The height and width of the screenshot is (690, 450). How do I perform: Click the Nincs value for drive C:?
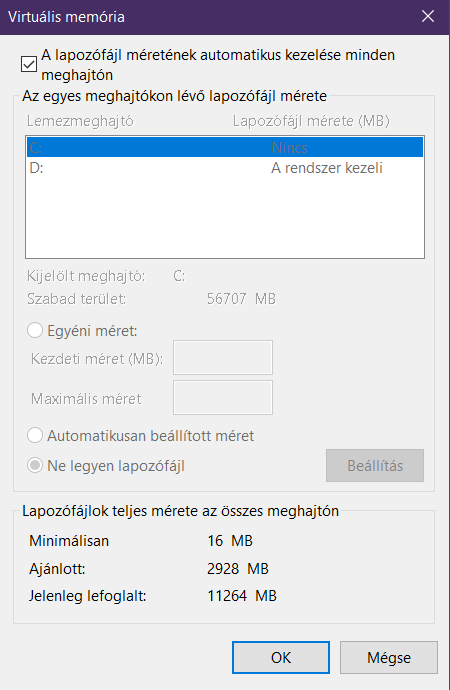pyautogui.click(x=289, y=148)
